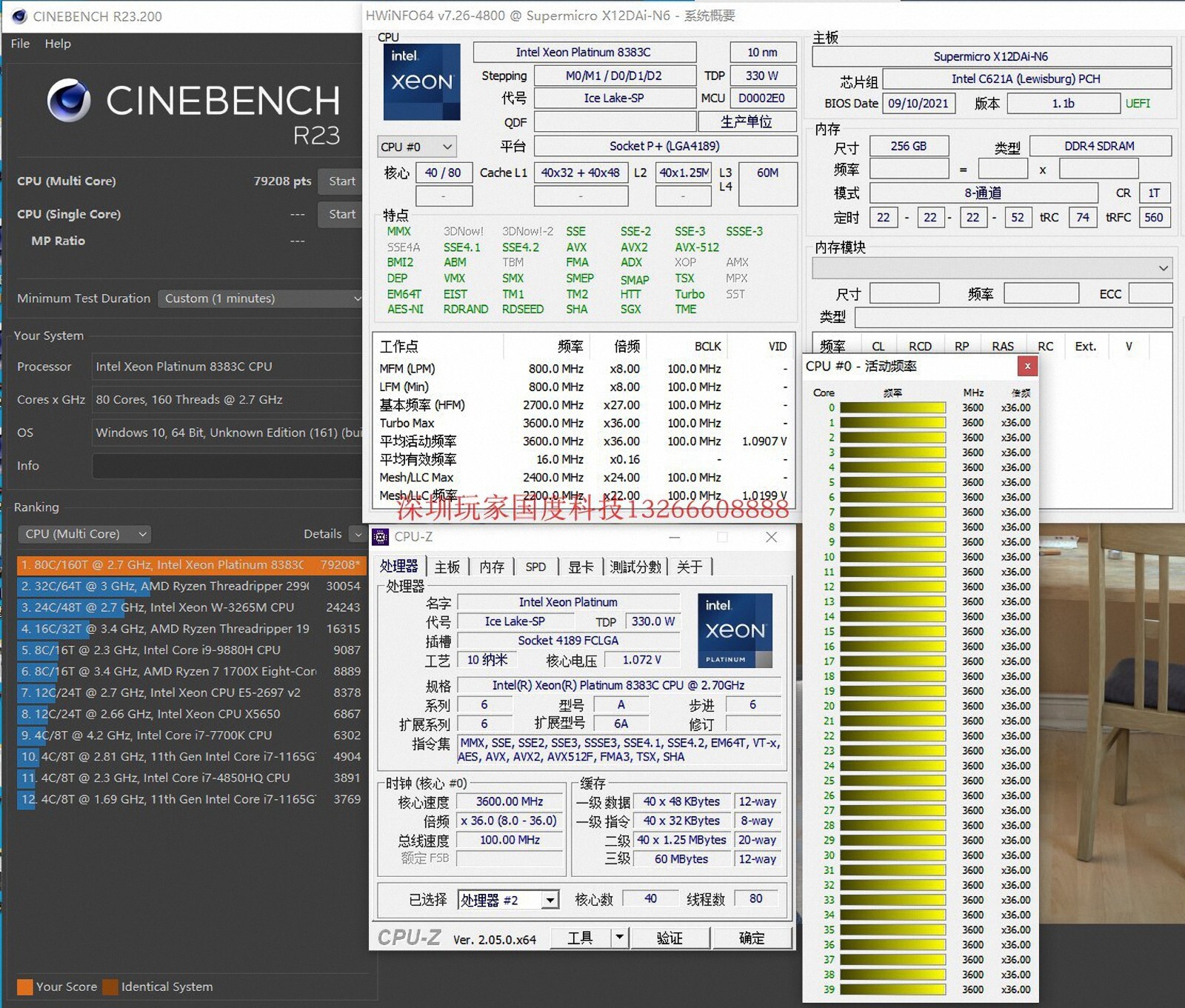
Task: Open the File menu in Cinebench
Action: (x=20, y=44)
